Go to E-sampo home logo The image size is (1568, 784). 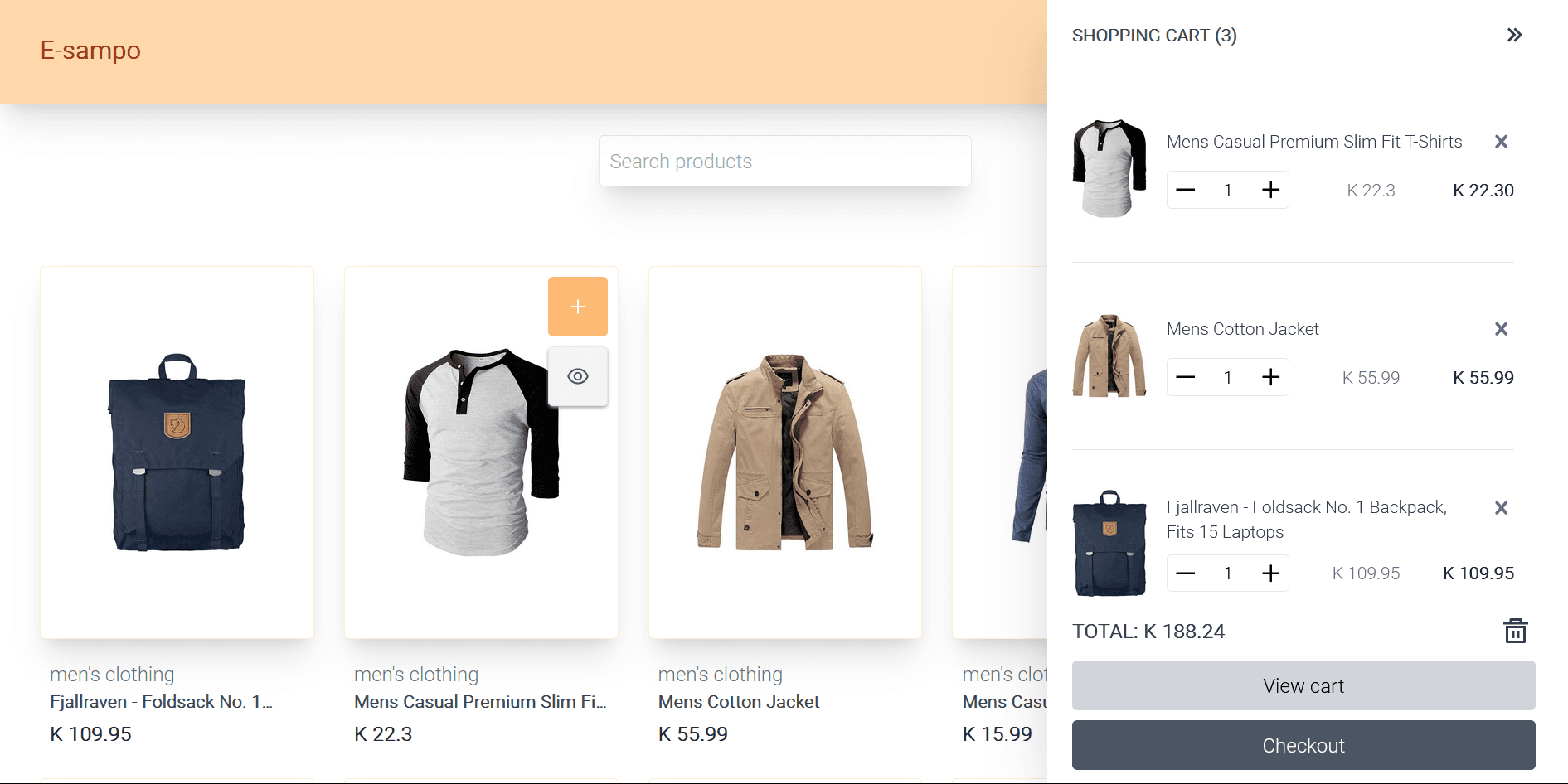[x=90, y=51]
